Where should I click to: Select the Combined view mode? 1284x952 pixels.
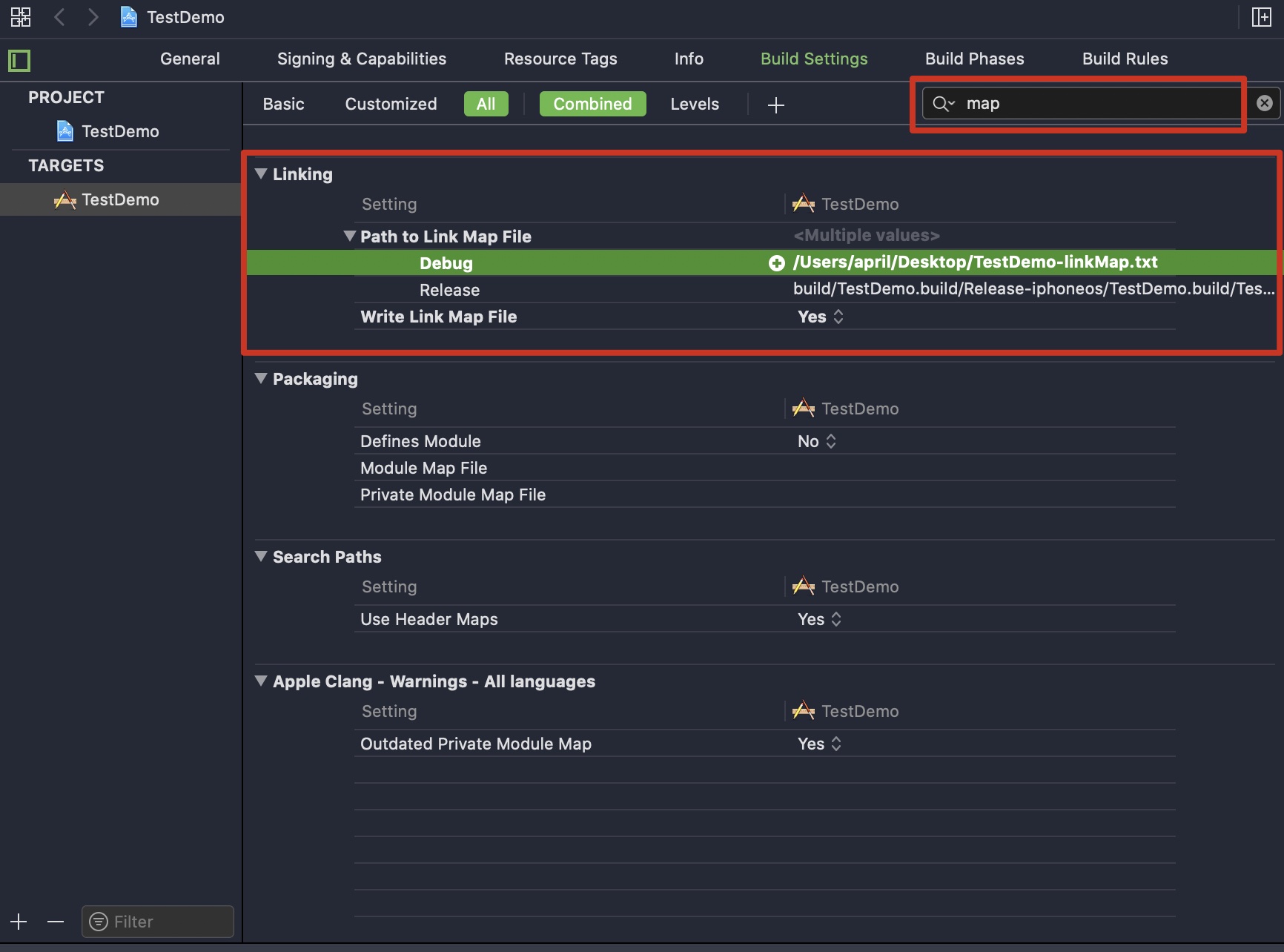coord(592,104)
